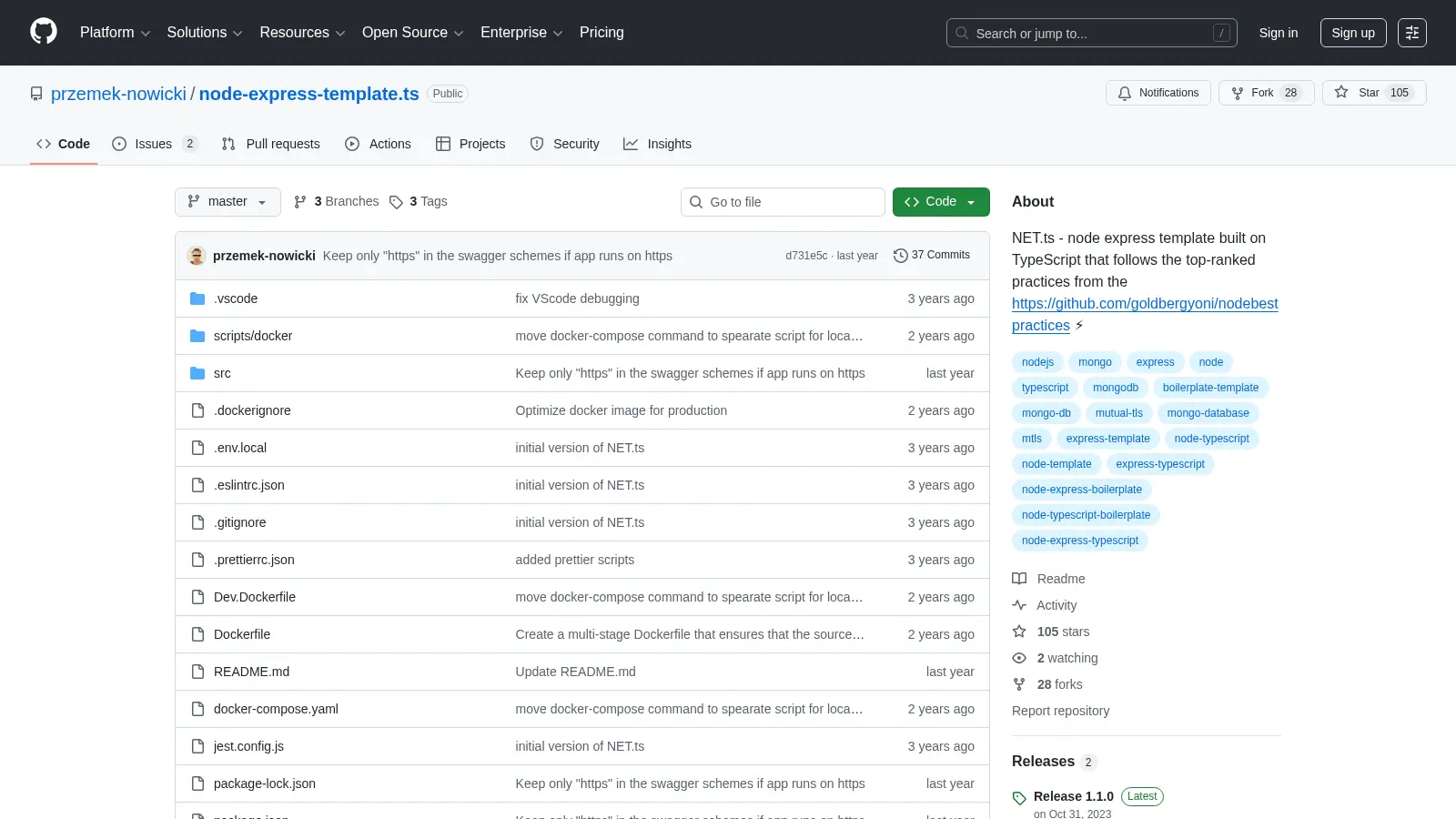
Task: Click the bell icon in Notifications button
Action: tap(1125, 93)
